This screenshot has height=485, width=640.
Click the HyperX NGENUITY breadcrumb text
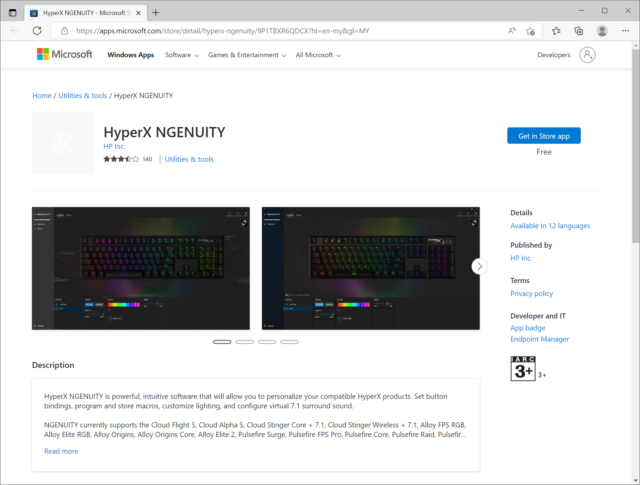[143, 96]
